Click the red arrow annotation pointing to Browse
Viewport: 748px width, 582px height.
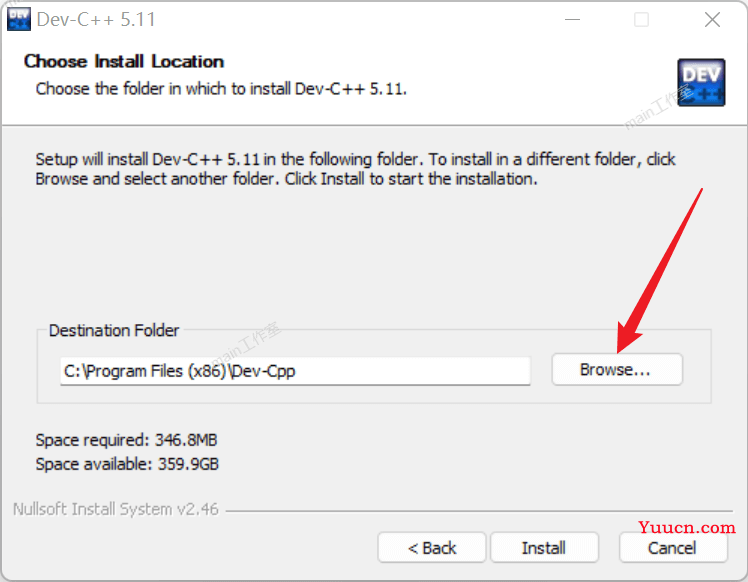click(x=659, y=270)
